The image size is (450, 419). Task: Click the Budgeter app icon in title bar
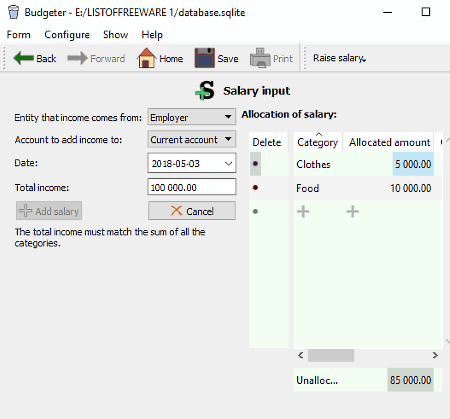pos(14,12)
